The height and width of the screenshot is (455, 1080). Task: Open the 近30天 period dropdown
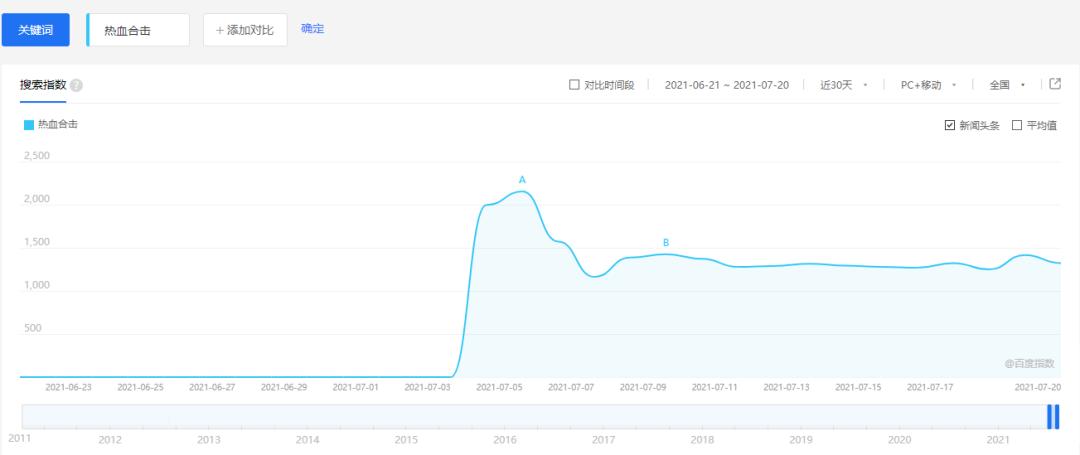pos(843,85)
